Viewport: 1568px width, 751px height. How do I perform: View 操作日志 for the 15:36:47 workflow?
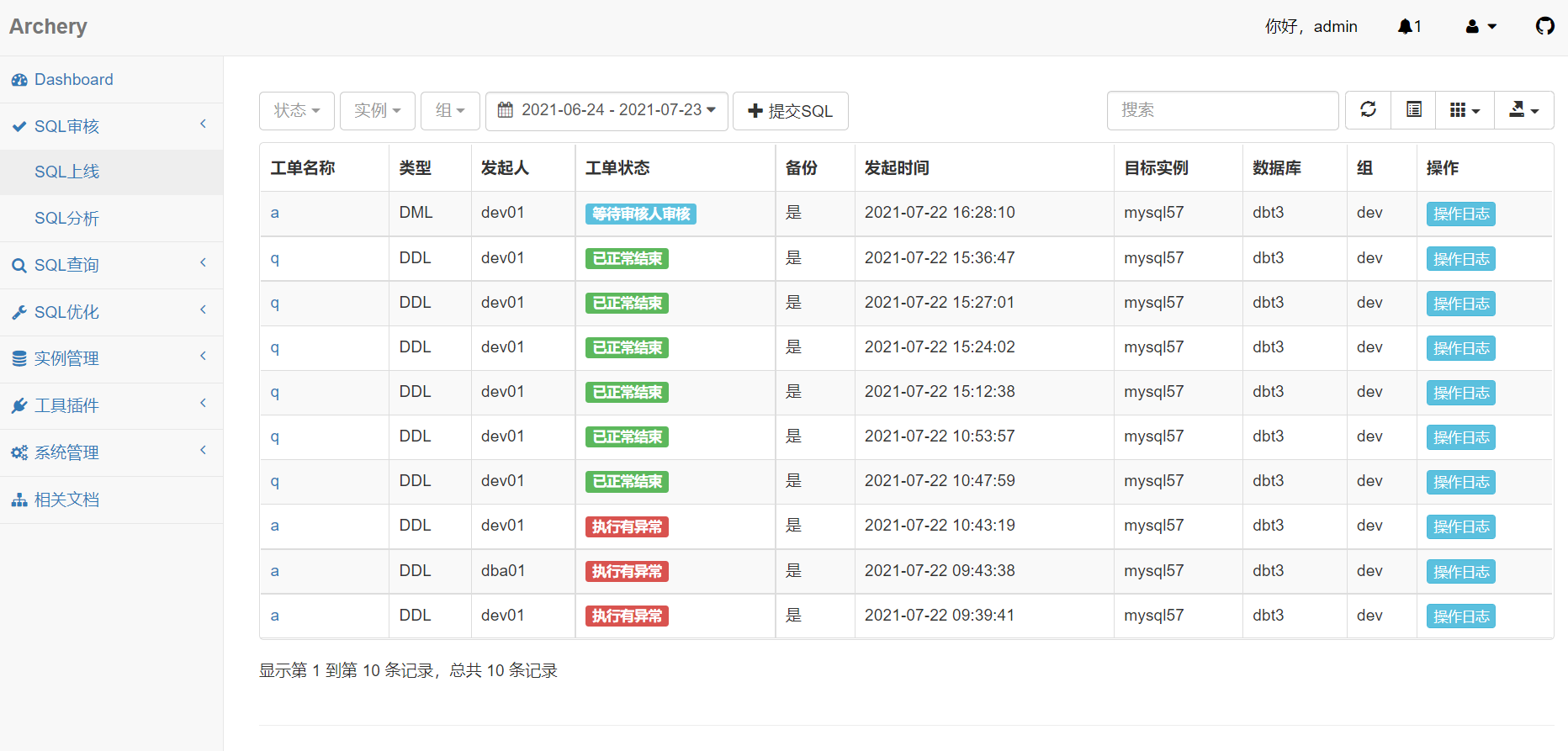click(1461, 259)
